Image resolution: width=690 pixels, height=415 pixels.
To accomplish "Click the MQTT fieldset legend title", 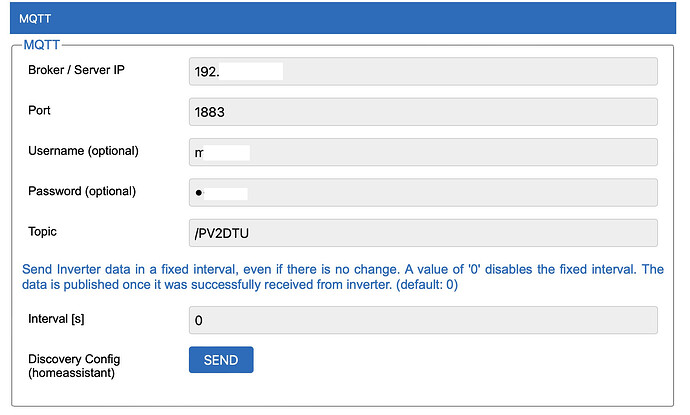I will pyautogui.click(x=41, y=44).
